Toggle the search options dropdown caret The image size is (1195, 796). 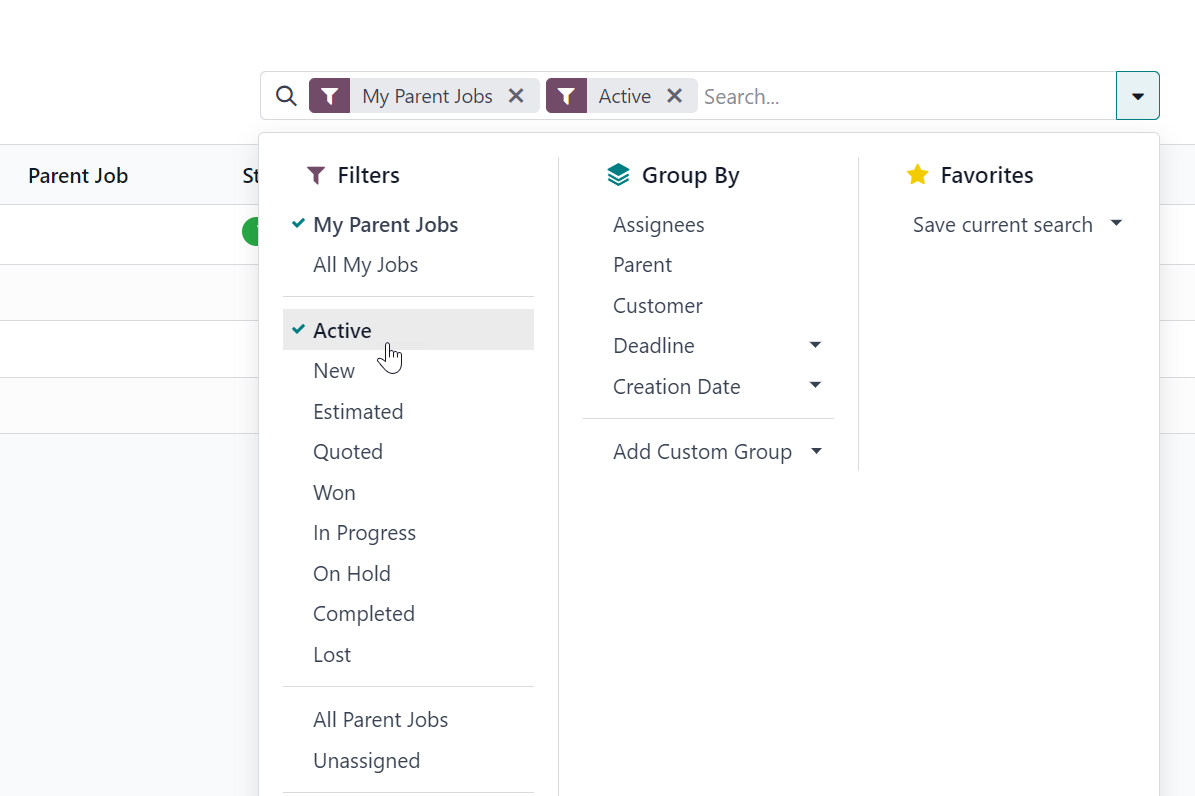(x=1137, y=96)
